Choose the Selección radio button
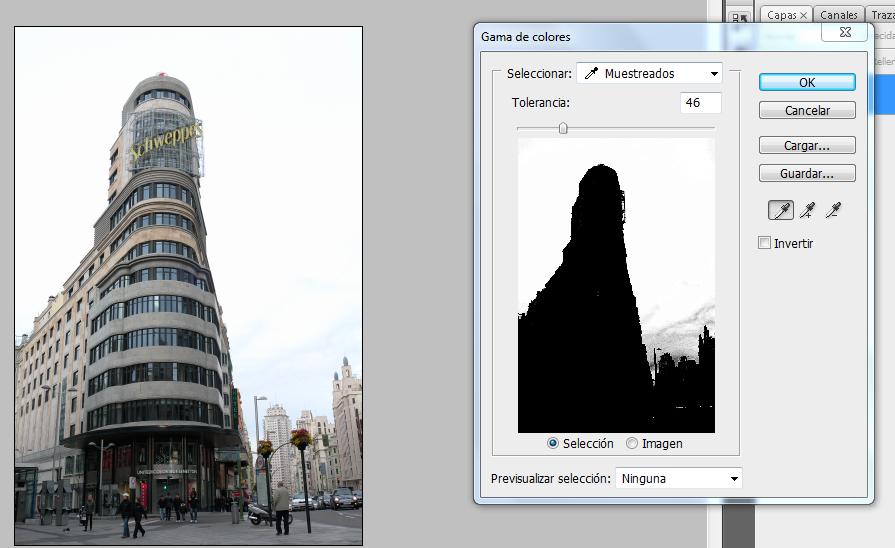The width and height of the screenshot is (895, 548). (553, 443)
